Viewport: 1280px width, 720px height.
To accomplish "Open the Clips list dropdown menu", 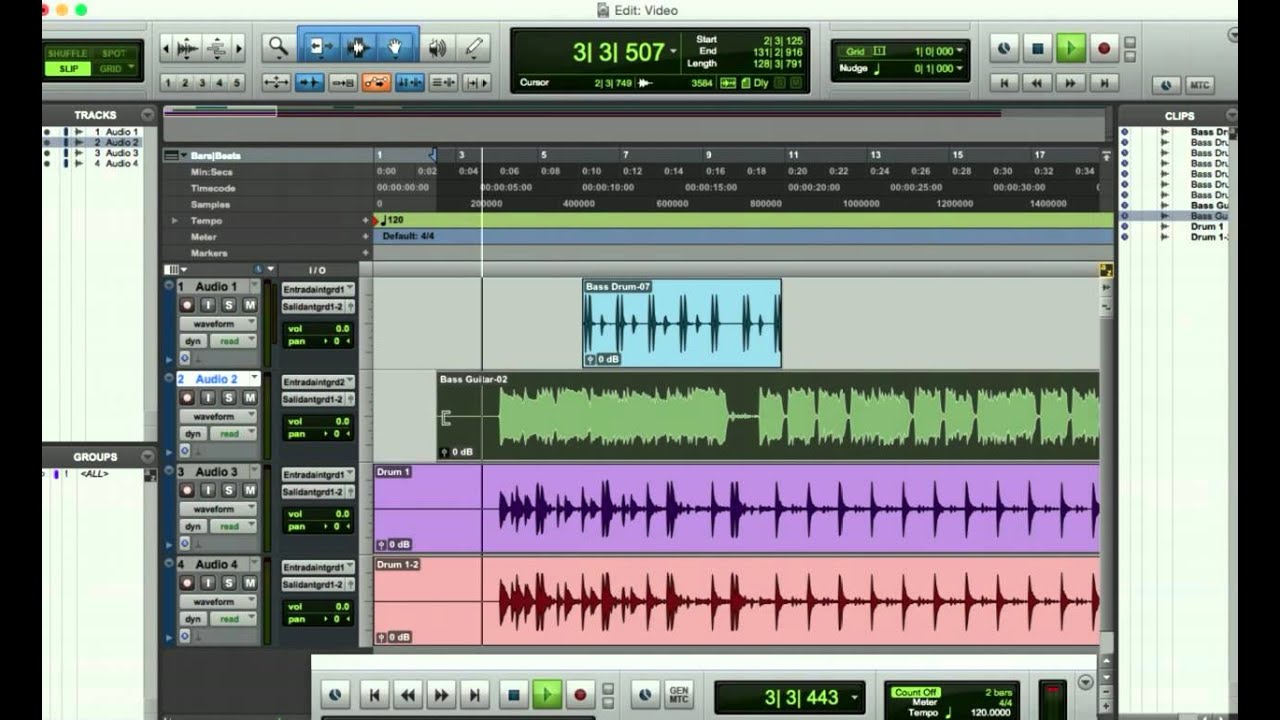I will [x=1231, y=115].
